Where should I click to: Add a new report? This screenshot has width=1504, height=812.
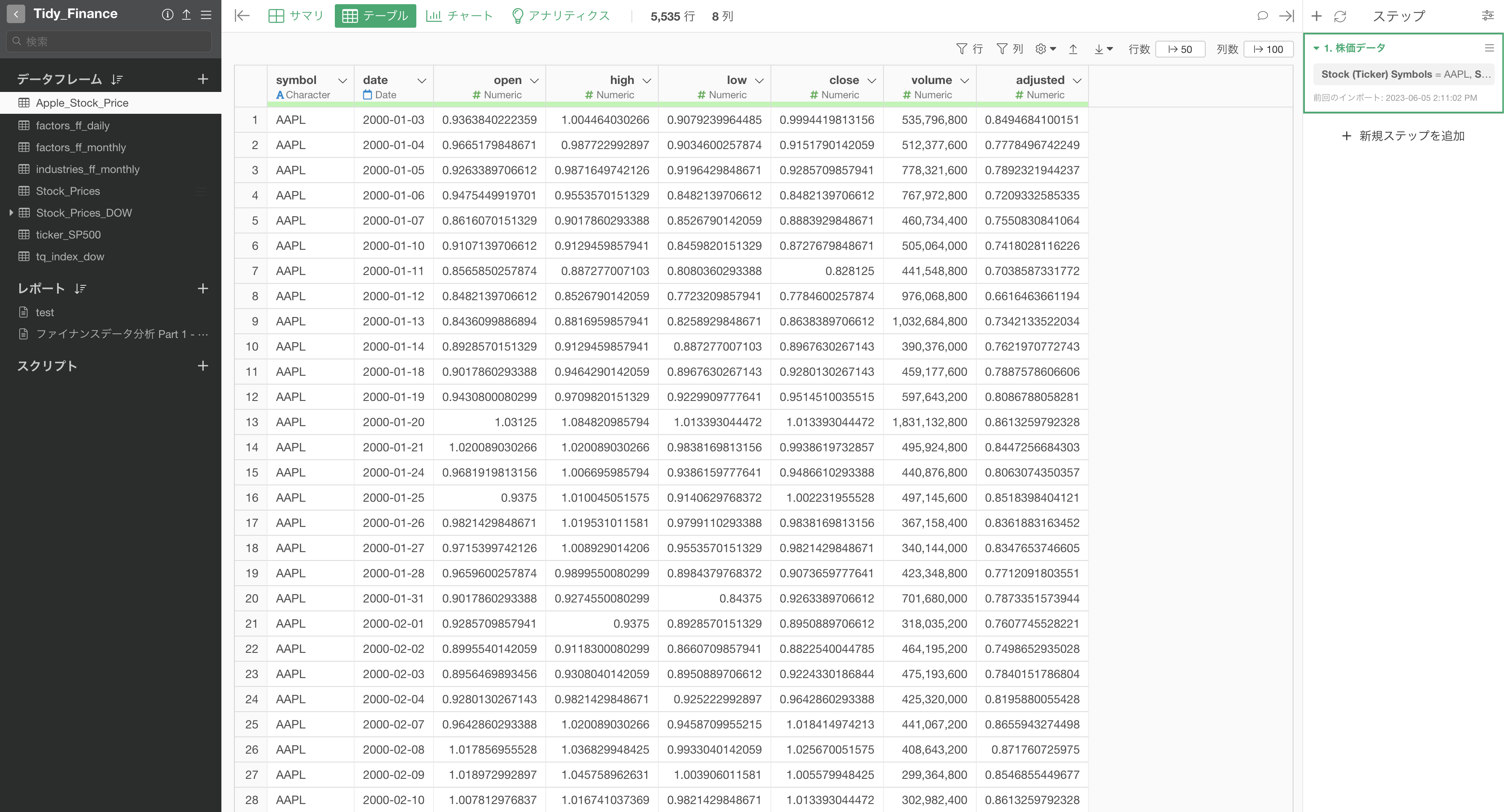tap(202, 288)
